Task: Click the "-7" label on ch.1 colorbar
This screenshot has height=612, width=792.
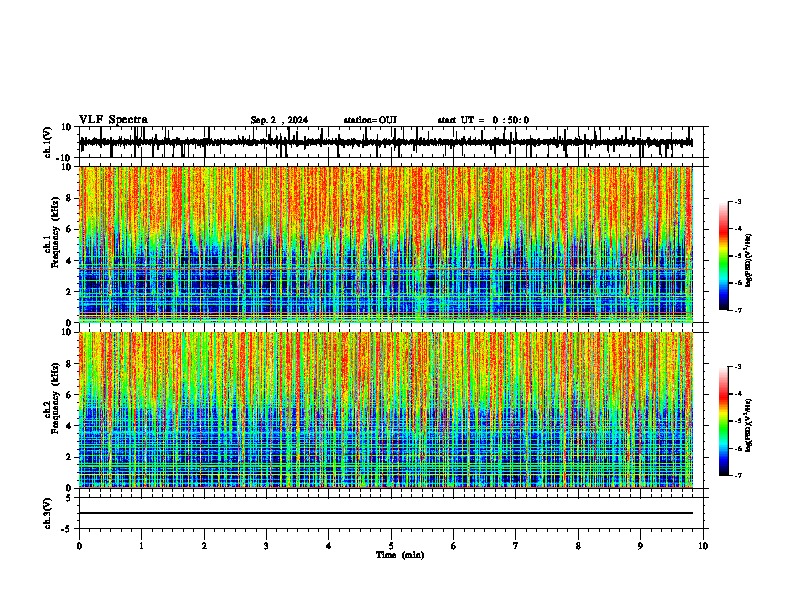Action: tap(738, 310)
